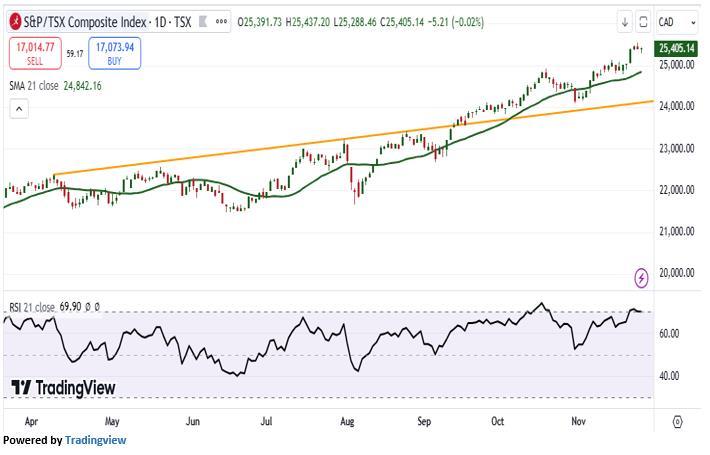Click the TradingView logo watermark
Screen dimensions: 710x455
tap(63, 387)
